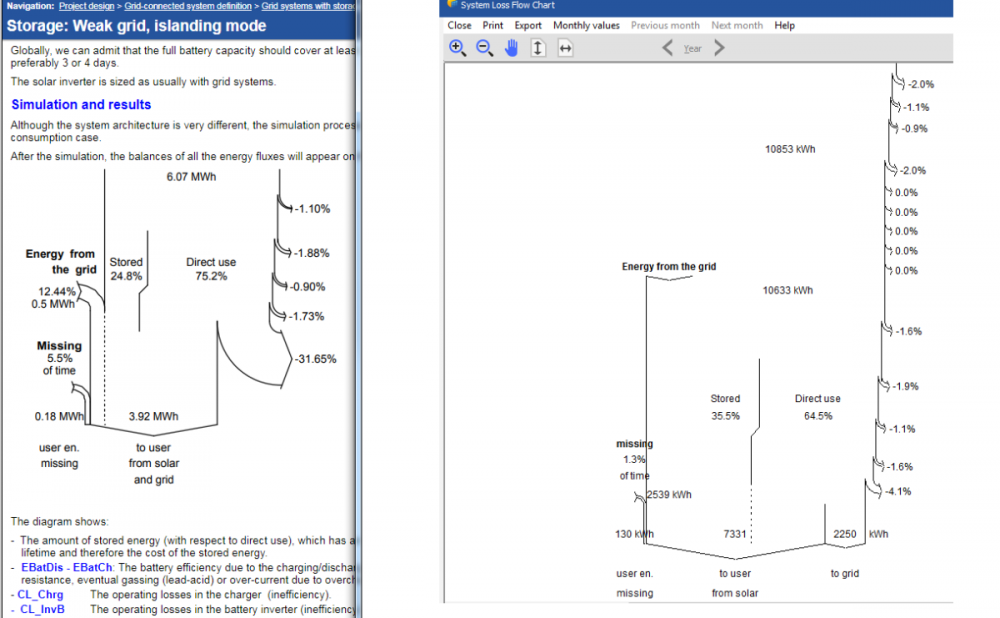
Task: Follow the Project design navigation link
Action: coord(89,6)
